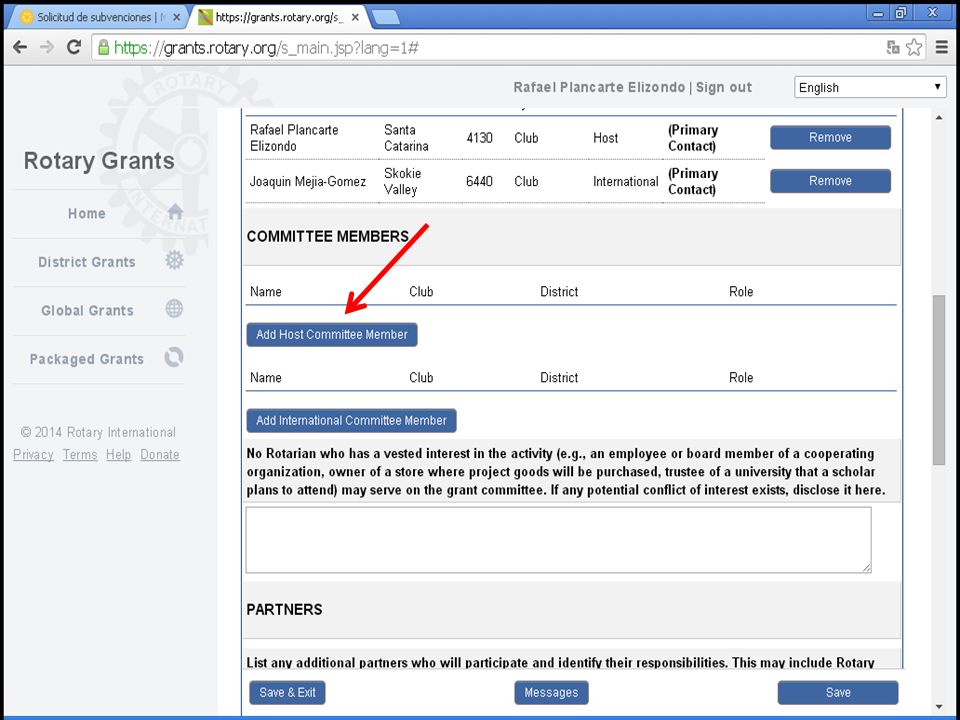Open a new browser tab
This screenshot has width=960, height=720.
(x=386, y=18)
